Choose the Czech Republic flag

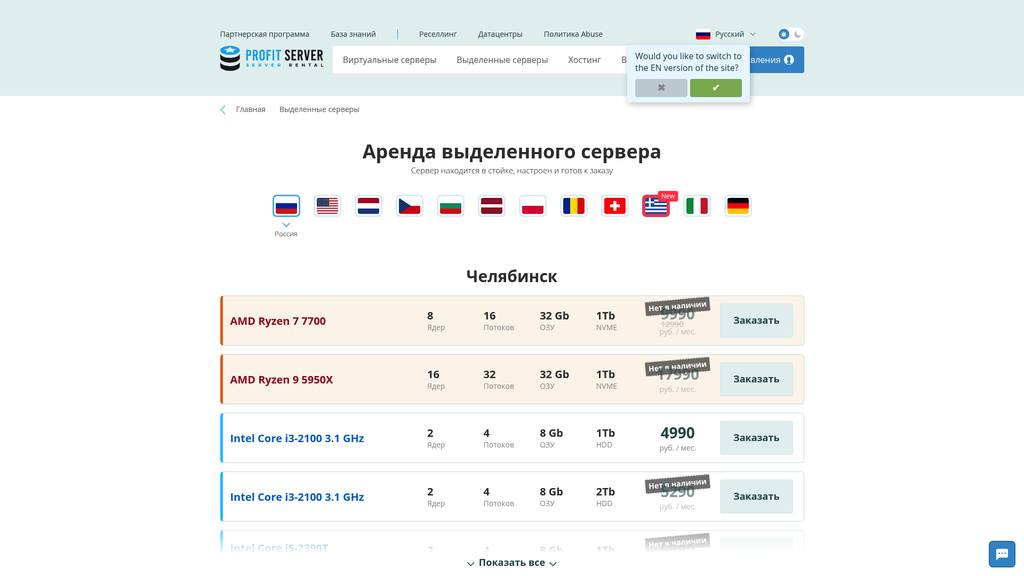click(x=409, y=205)
